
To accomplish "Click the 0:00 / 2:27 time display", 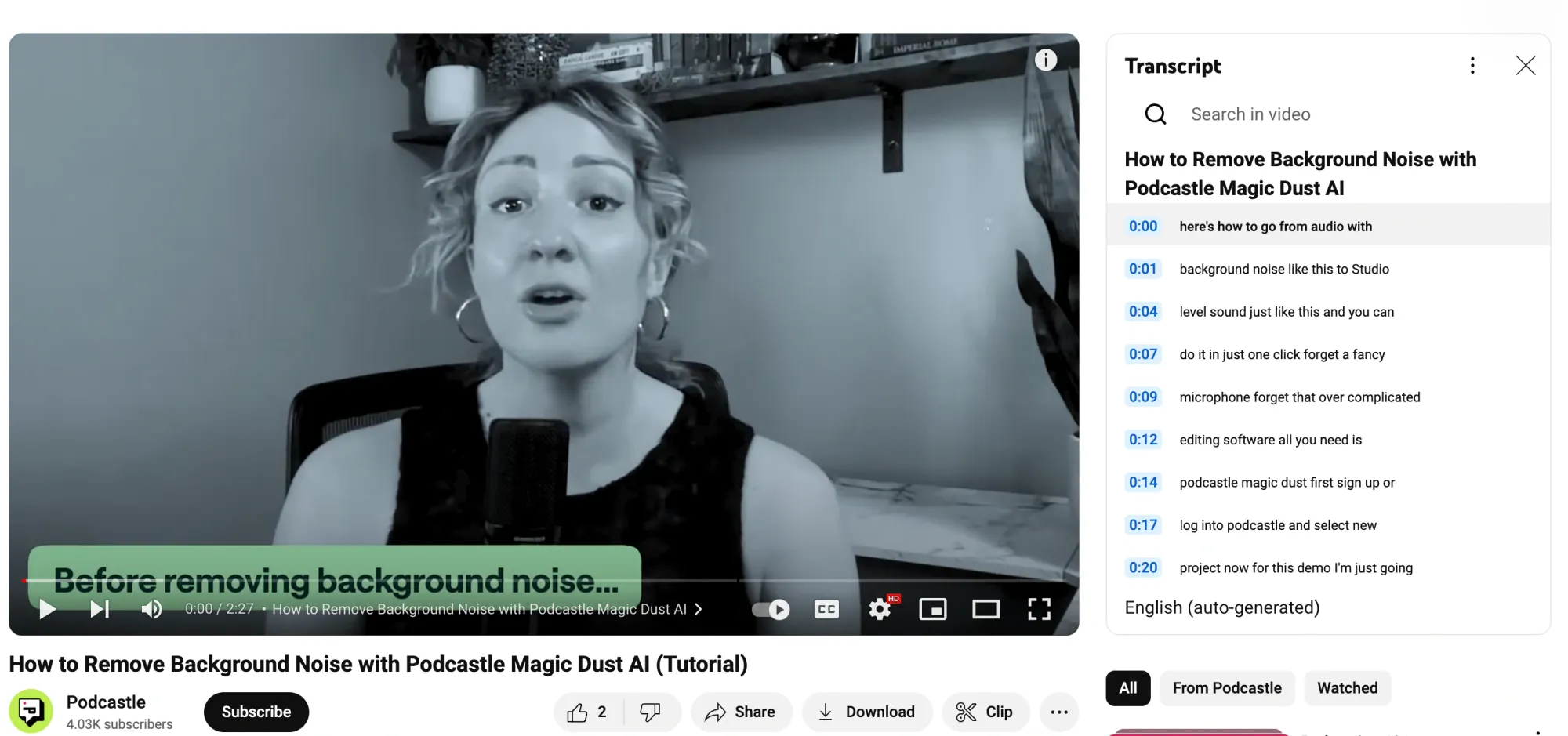I will click(x=219, y=609).
